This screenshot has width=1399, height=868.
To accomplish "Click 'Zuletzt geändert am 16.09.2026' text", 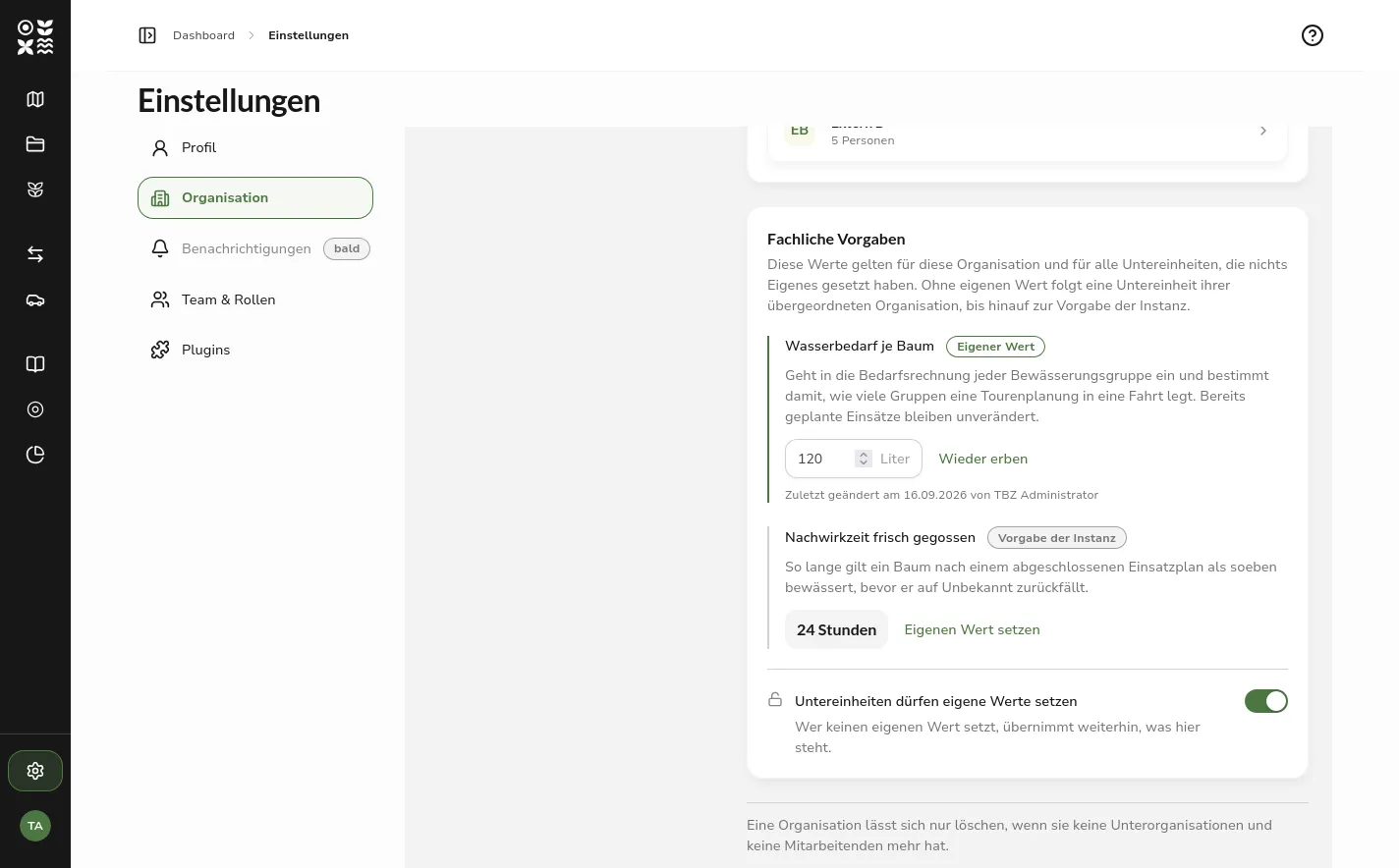I will tap(876, 495).
